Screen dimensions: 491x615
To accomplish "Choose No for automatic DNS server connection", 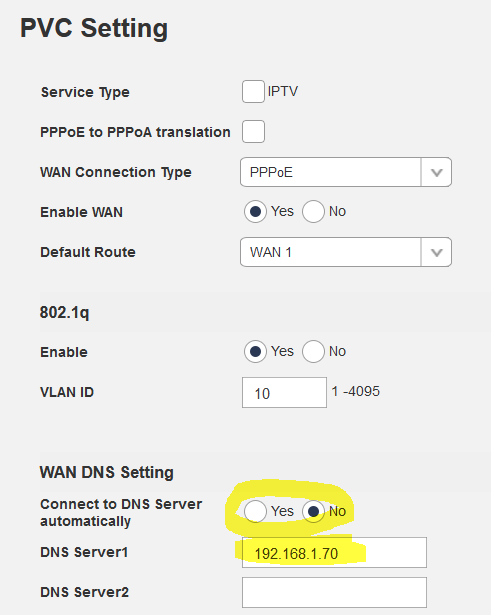I will [313, 511].
